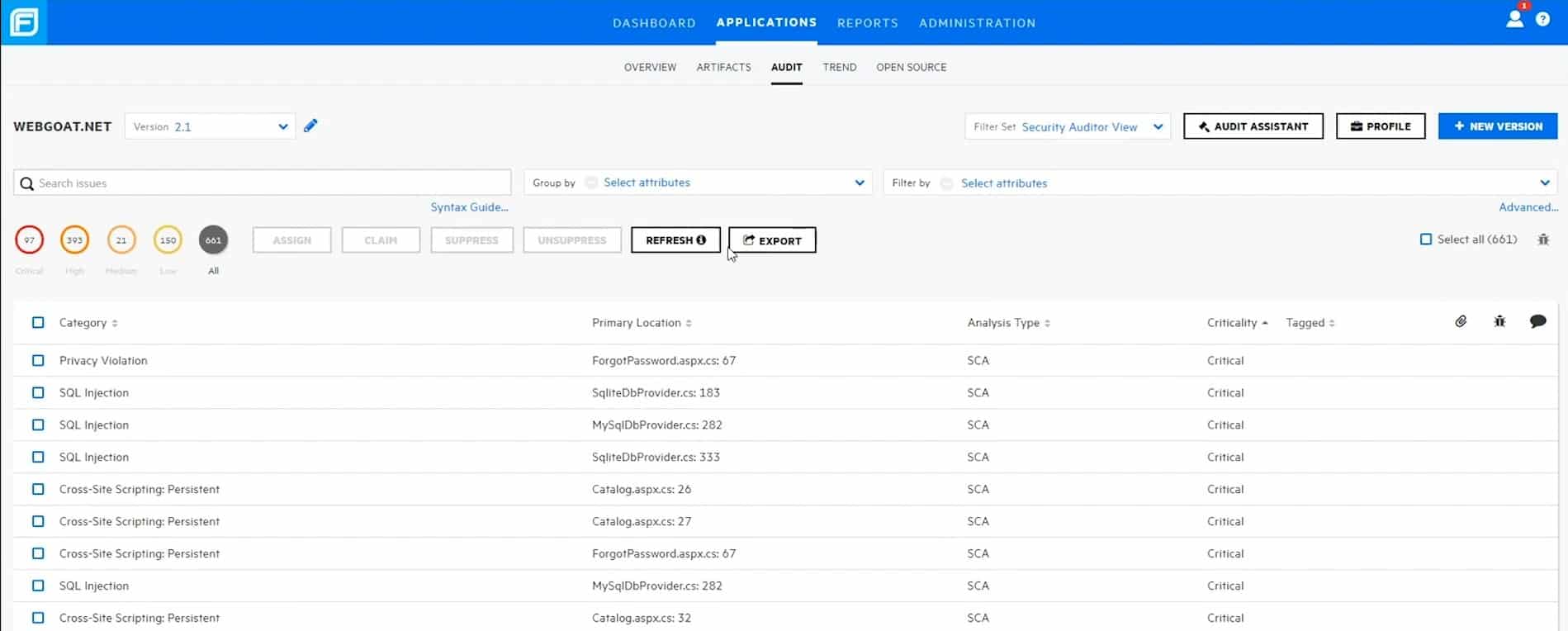Image resolution: width=1568 pixels, height=631 pixels.
Task: Click the comment bubble column icon
Action: pos(1537,321)
